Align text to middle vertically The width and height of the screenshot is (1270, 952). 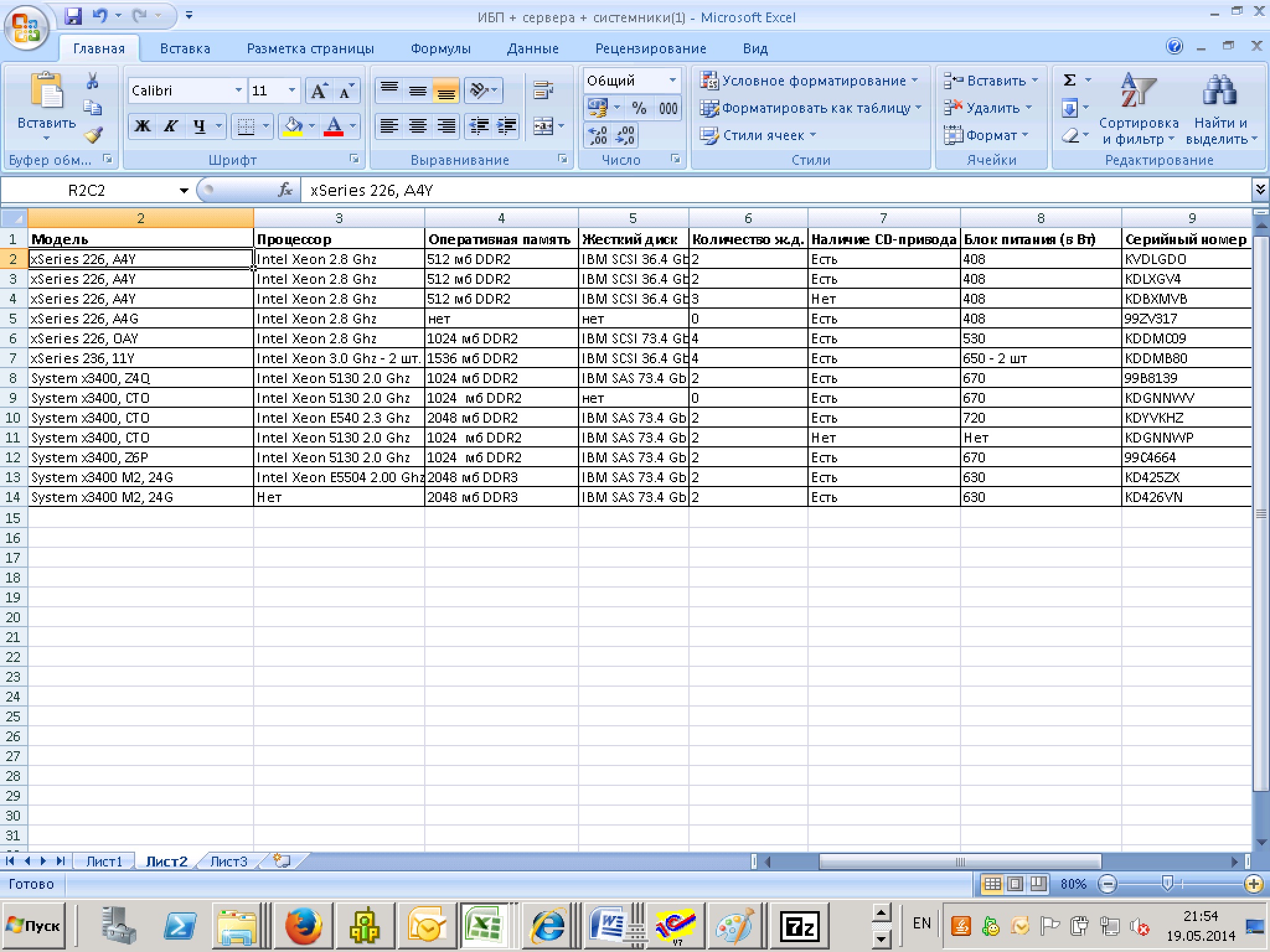click(418, 91)
